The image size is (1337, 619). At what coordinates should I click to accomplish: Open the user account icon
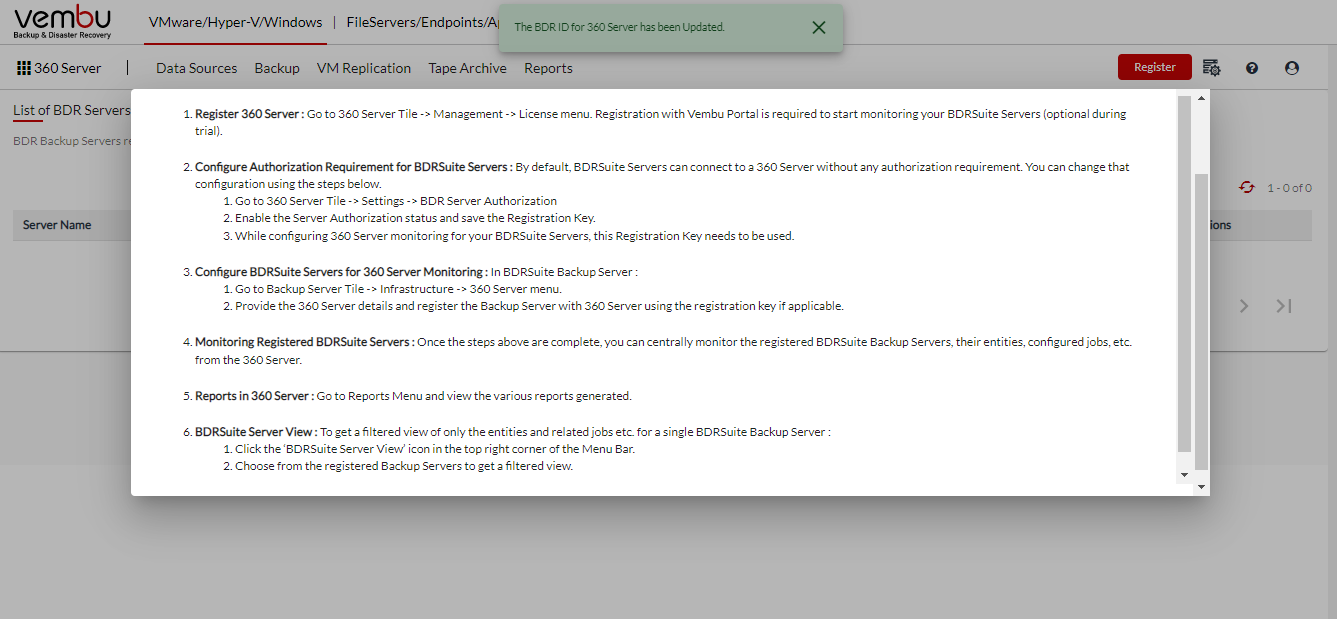click(1292, 68)
